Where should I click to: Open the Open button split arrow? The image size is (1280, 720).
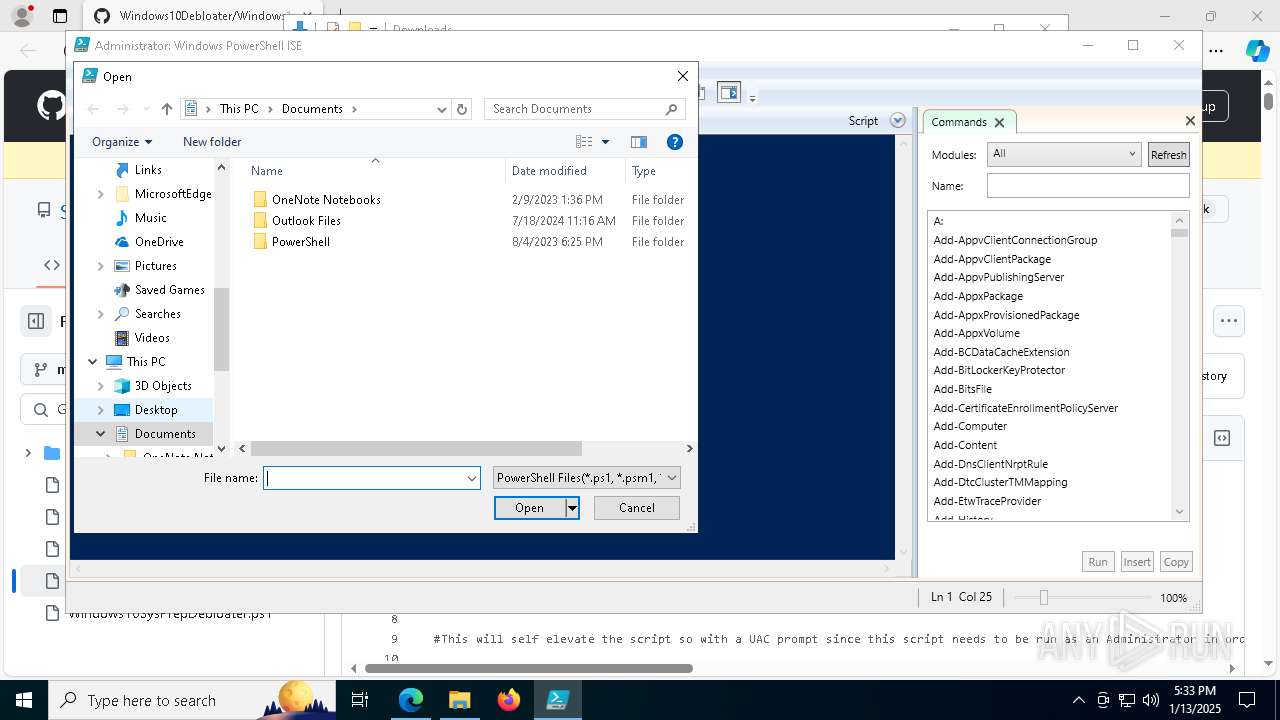tap(572, 508)
